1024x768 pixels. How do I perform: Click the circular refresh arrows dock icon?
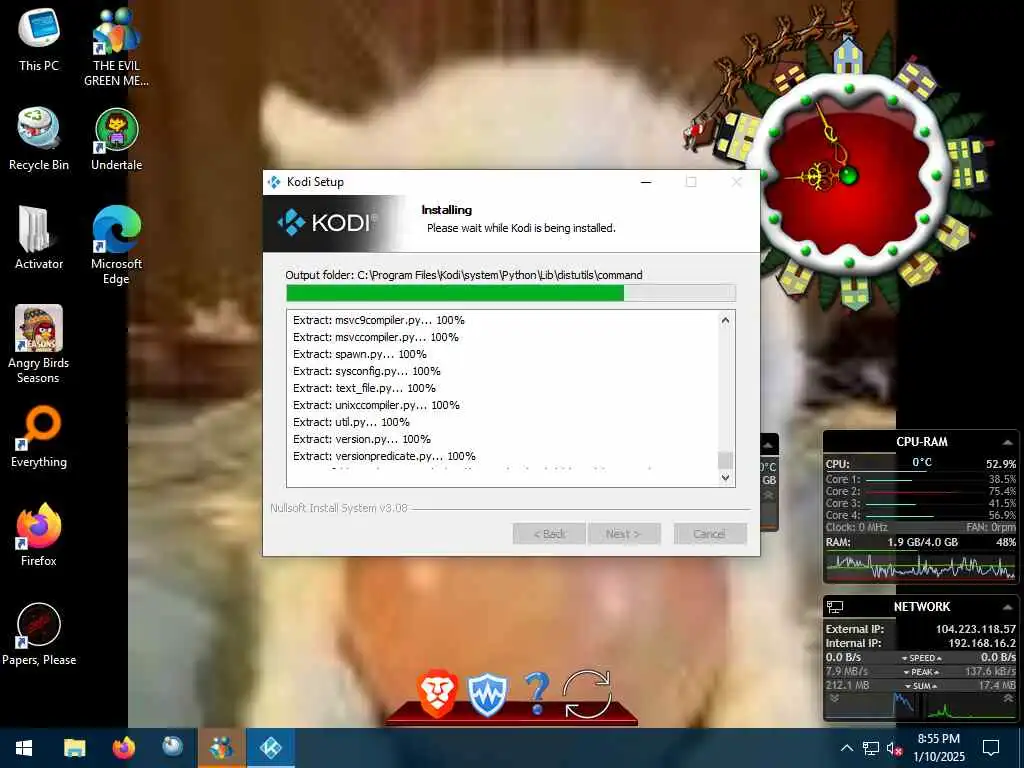(x=587, y=694)
